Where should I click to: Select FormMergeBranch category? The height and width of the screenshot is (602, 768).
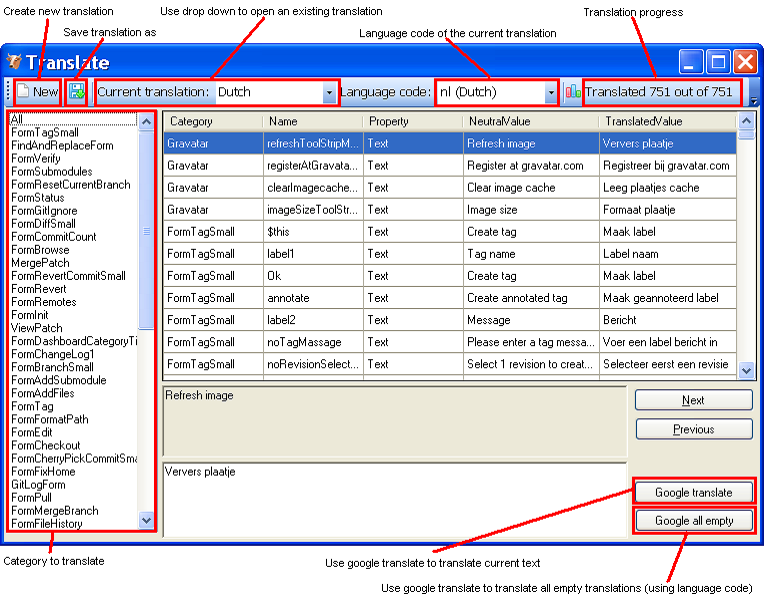click(x=73, y=511)
